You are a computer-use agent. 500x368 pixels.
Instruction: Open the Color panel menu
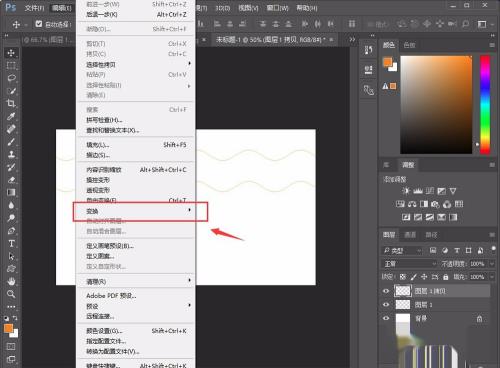492,45
